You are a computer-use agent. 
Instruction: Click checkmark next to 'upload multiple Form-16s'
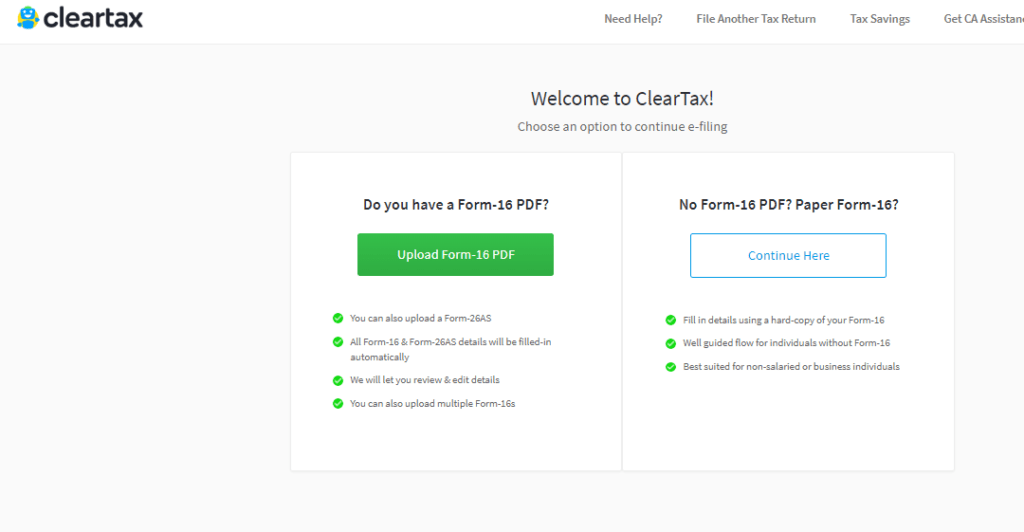click(x=338, y=403)
